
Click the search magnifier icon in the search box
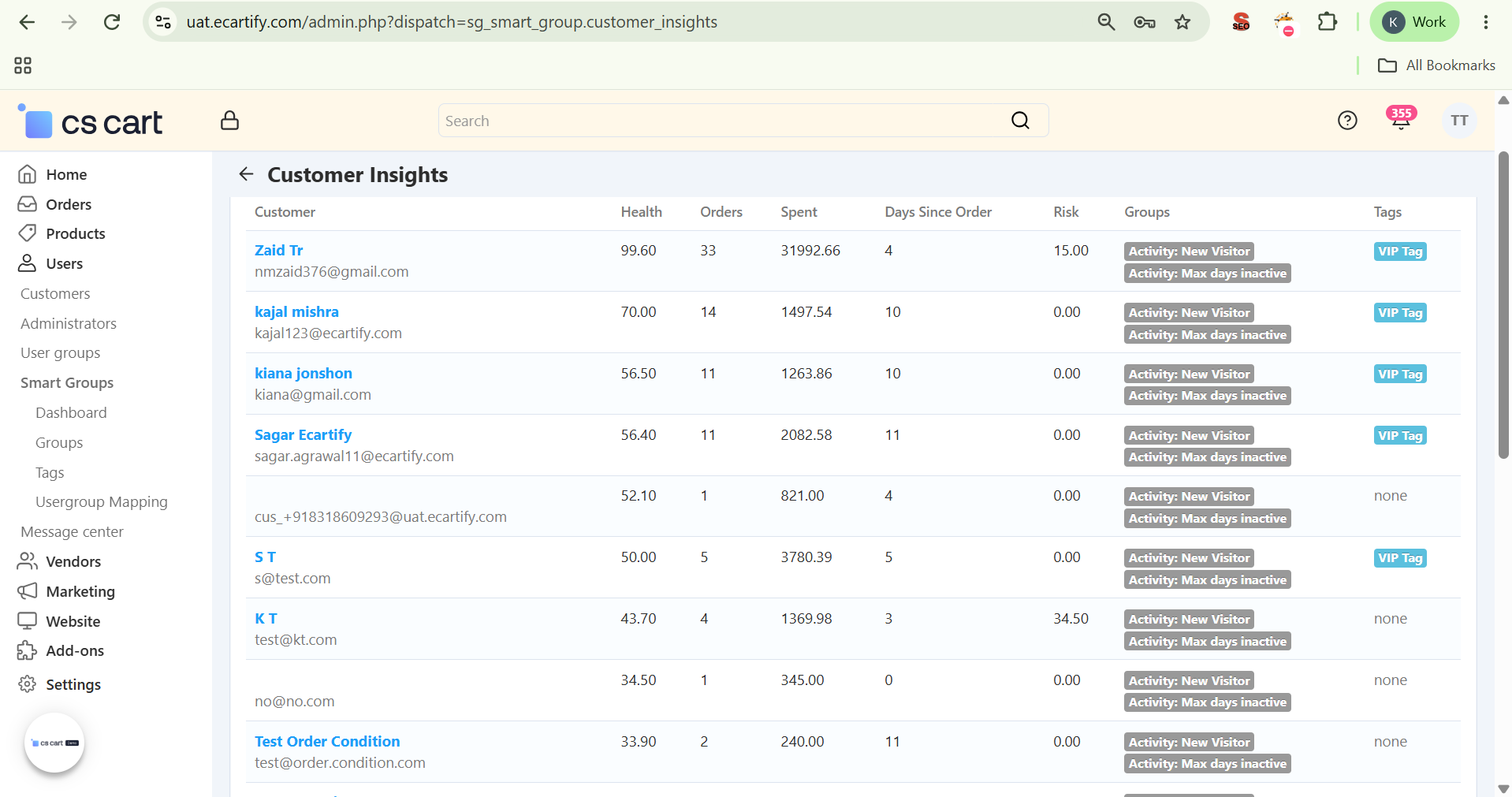coord(1020,121)
